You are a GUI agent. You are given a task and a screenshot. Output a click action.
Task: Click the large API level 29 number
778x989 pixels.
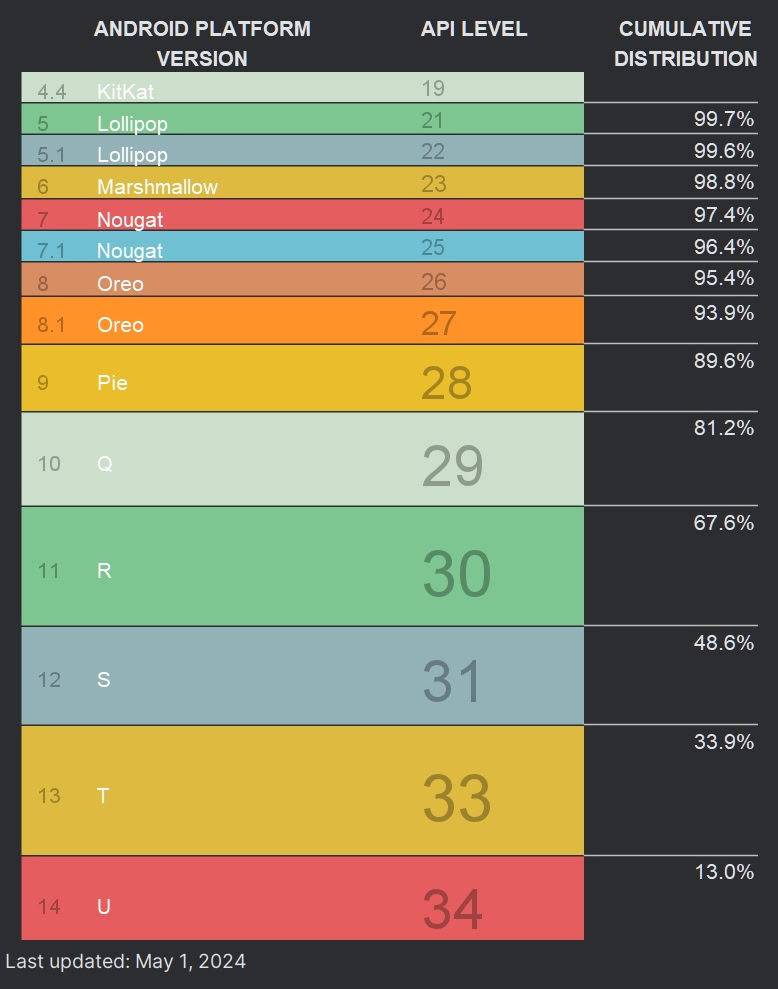click(452, 465)
